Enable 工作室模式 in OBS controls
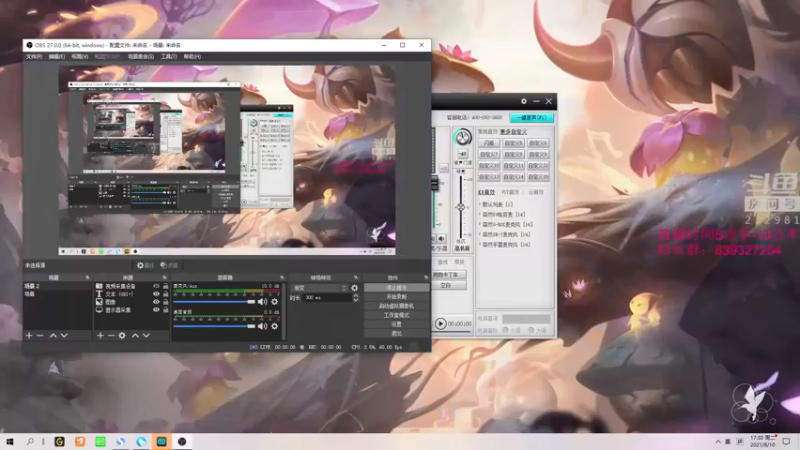Image resolution: width=800 pixels, height=450 pixels. point(396,315)
